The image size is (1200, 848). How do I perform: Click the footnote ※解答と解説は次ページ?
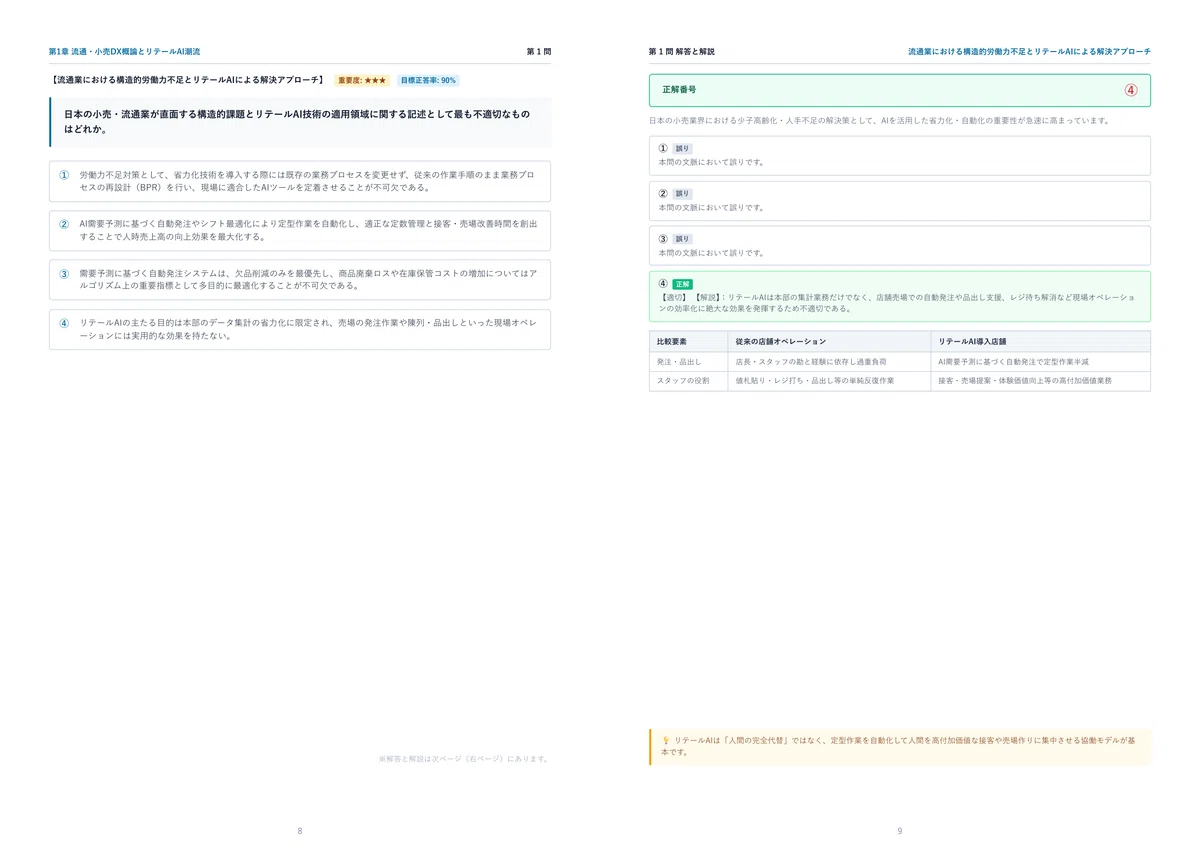(464, 759)
